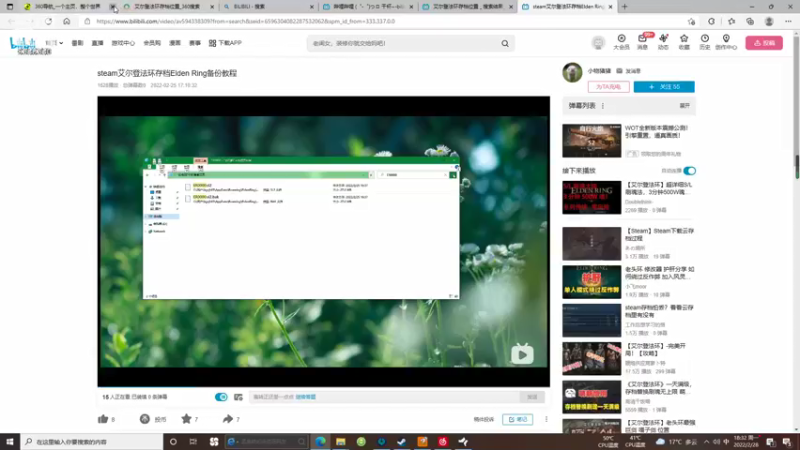Open the Task View taskbar icon

coord(193,441)
